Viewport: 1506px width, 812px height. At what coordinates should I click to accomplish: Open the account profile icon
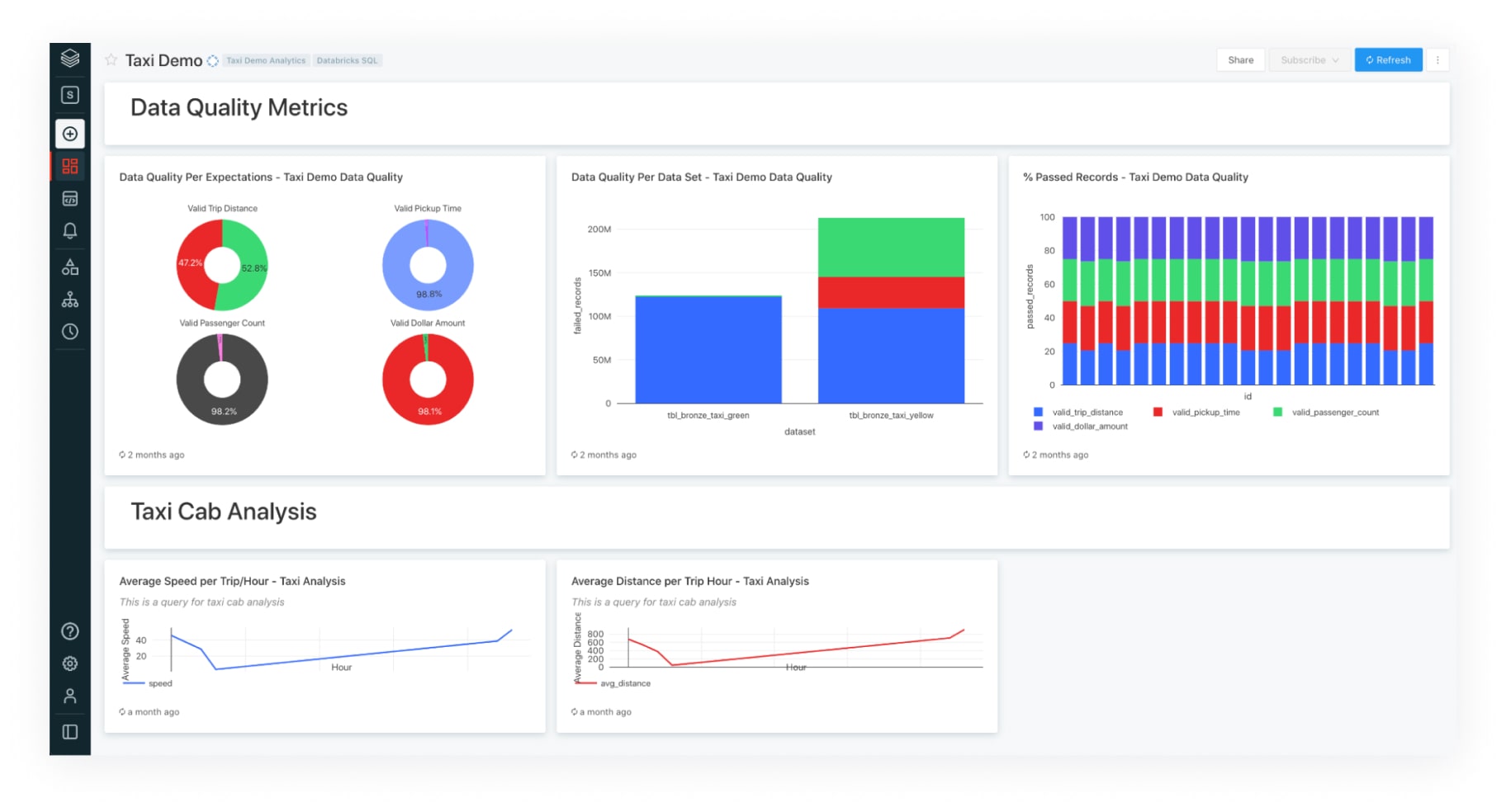click(x=70, y=696)
